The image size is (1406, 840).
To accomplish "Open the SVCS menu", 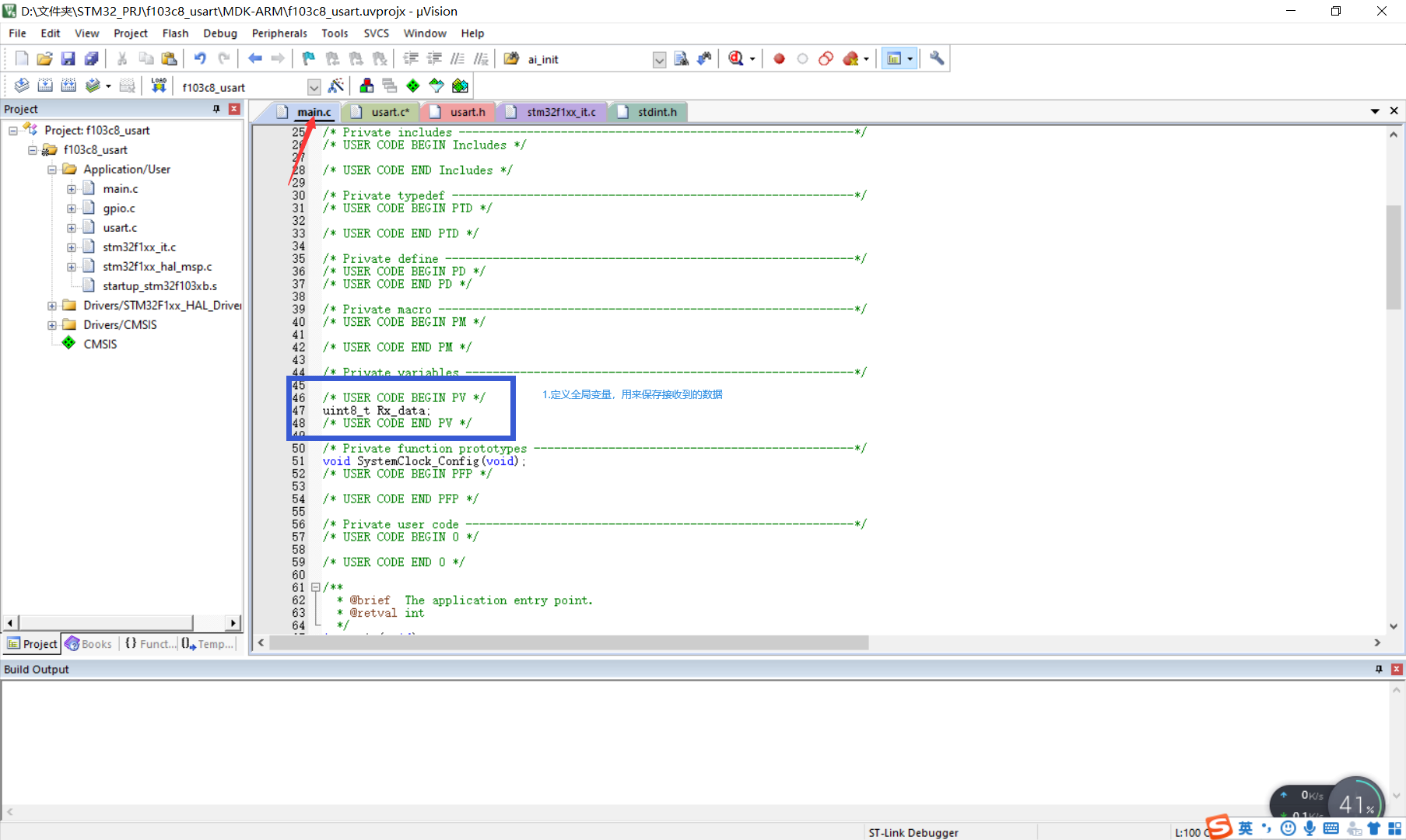I will [x=376, y=33].
